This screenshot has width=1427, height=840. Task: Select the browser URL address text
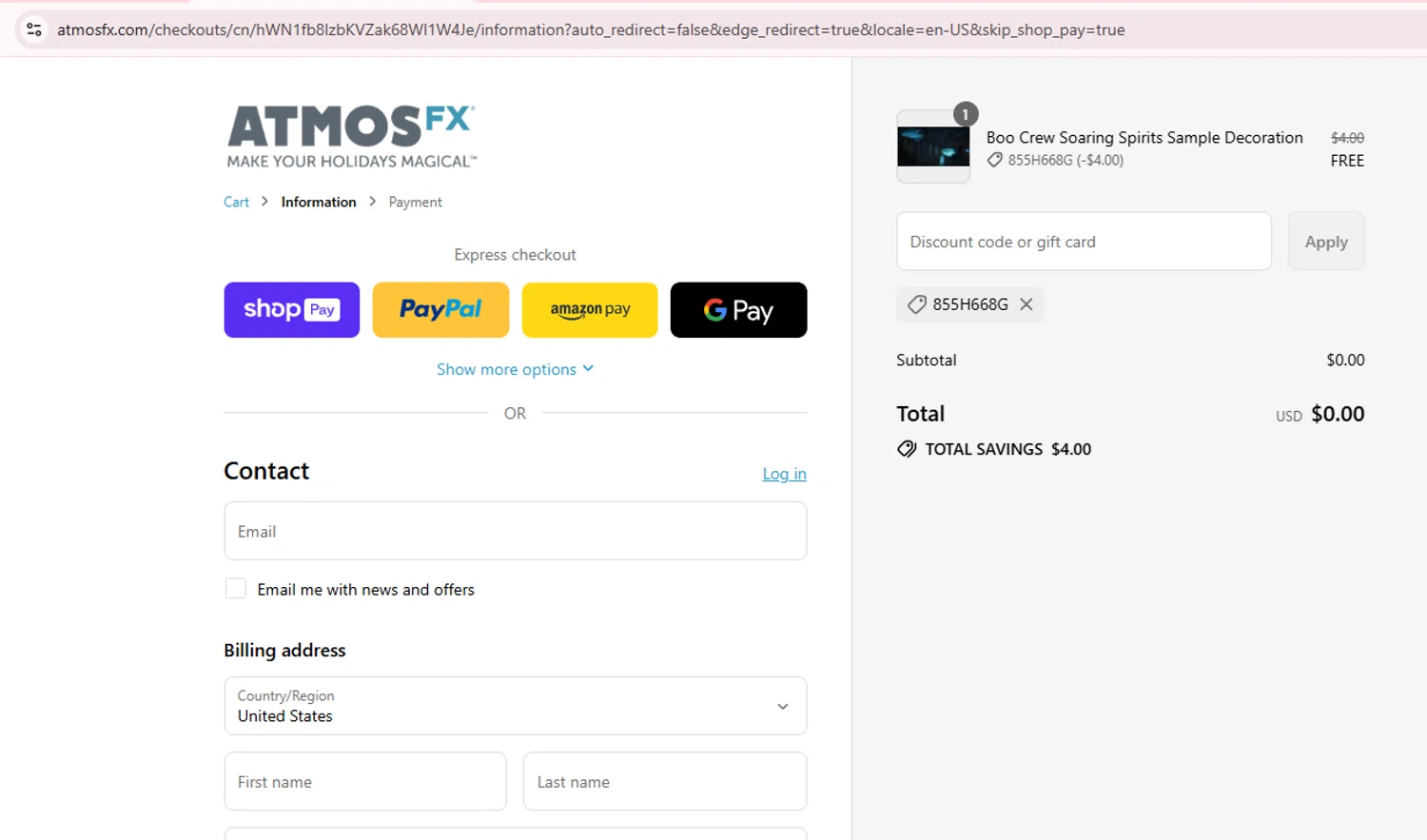[591, 29]
